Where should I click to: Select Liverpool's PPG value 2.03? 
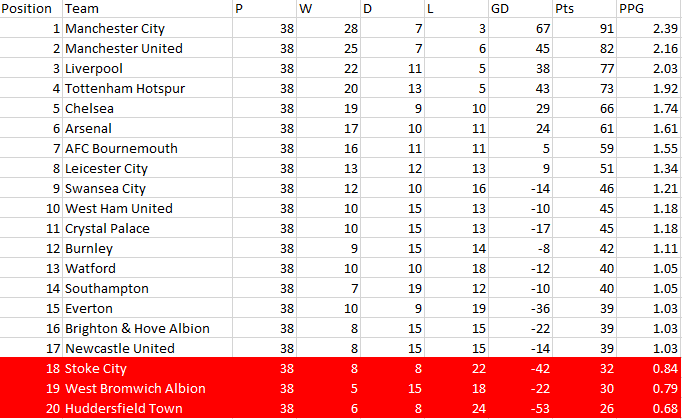tap(649, 68)
